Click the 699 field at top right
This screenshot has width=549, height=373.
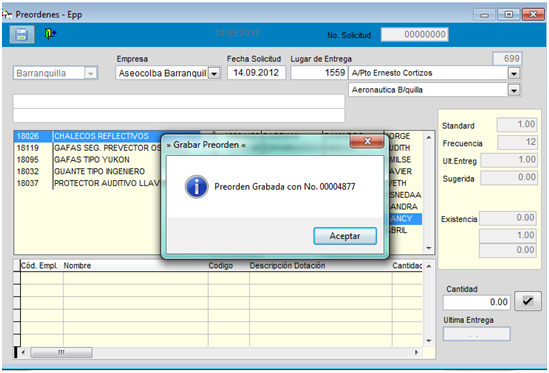[x=507, y=58]
